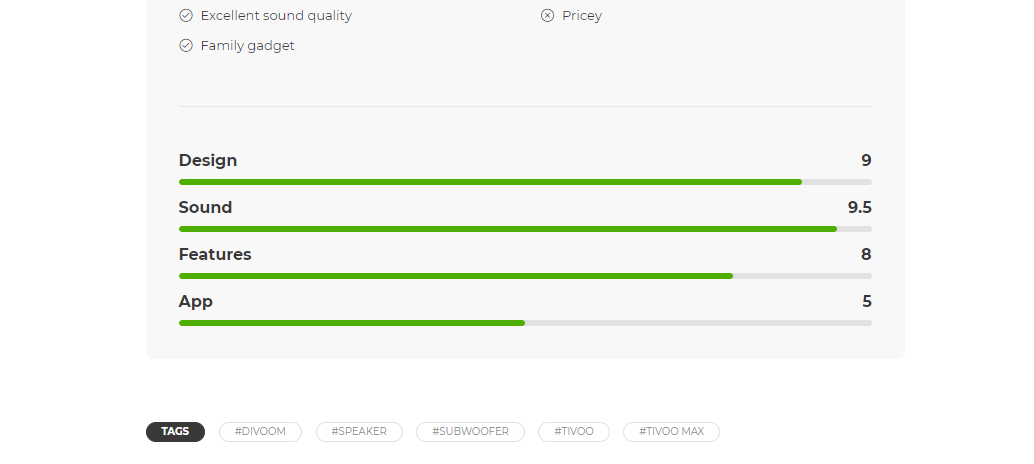Go to the #TIVOO tag page

click(x=573, y=432)
